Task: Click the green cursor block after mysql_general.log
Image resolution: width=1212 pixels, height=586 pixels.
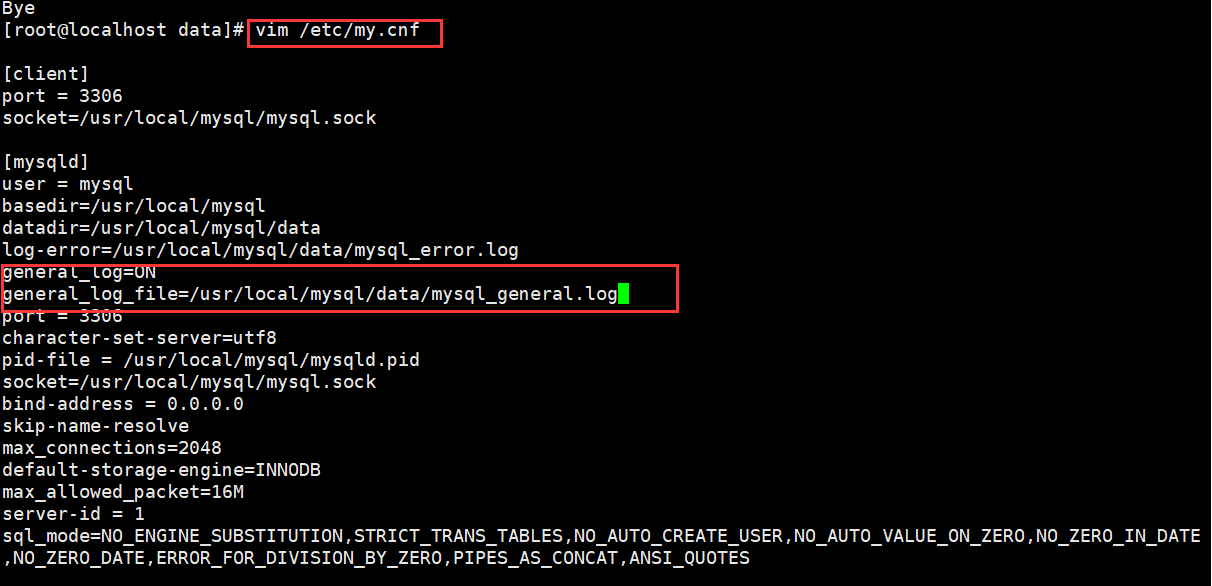Action: [623, 294]
